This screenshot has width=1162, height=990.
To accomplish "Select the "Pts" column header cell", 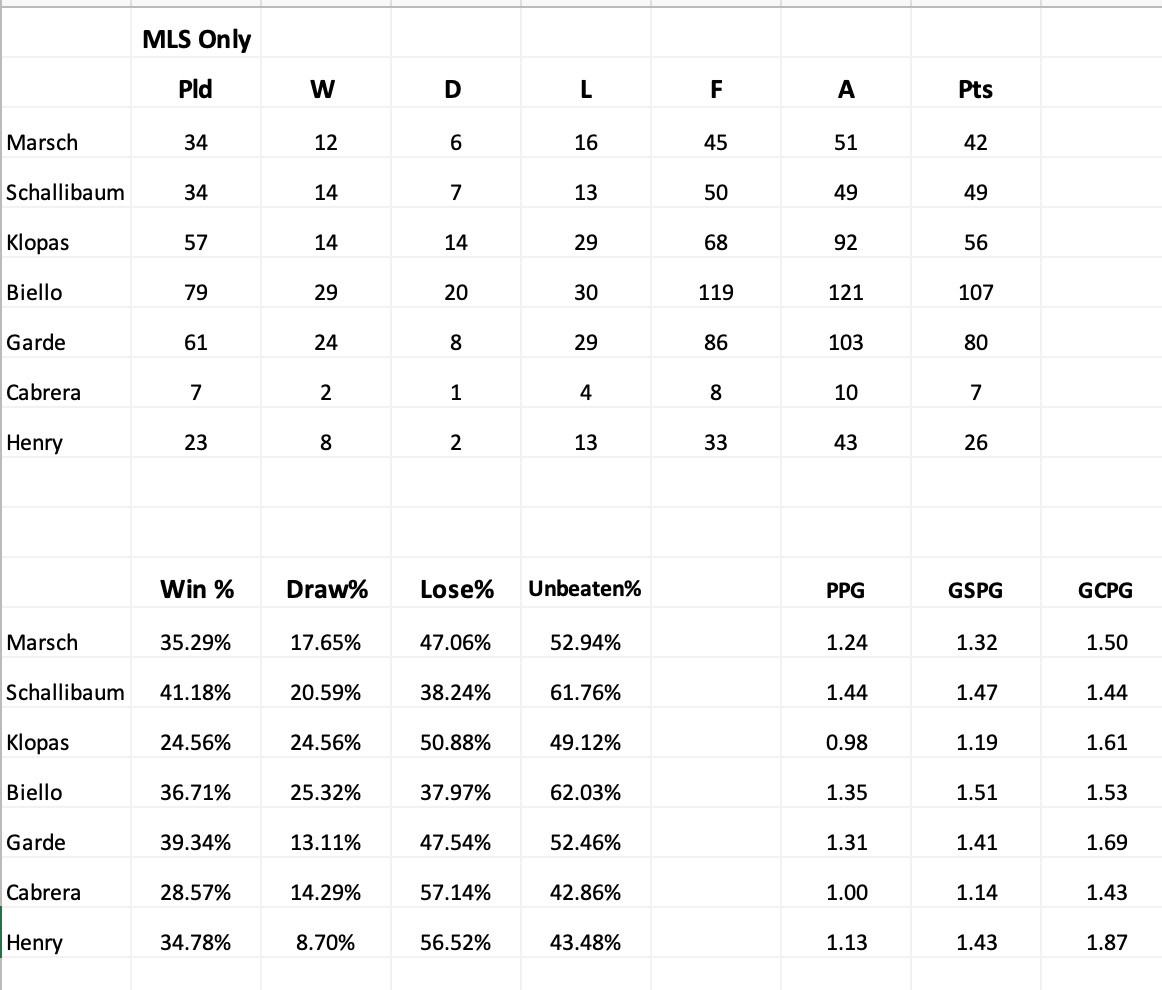I will click(x=975, y=89).
